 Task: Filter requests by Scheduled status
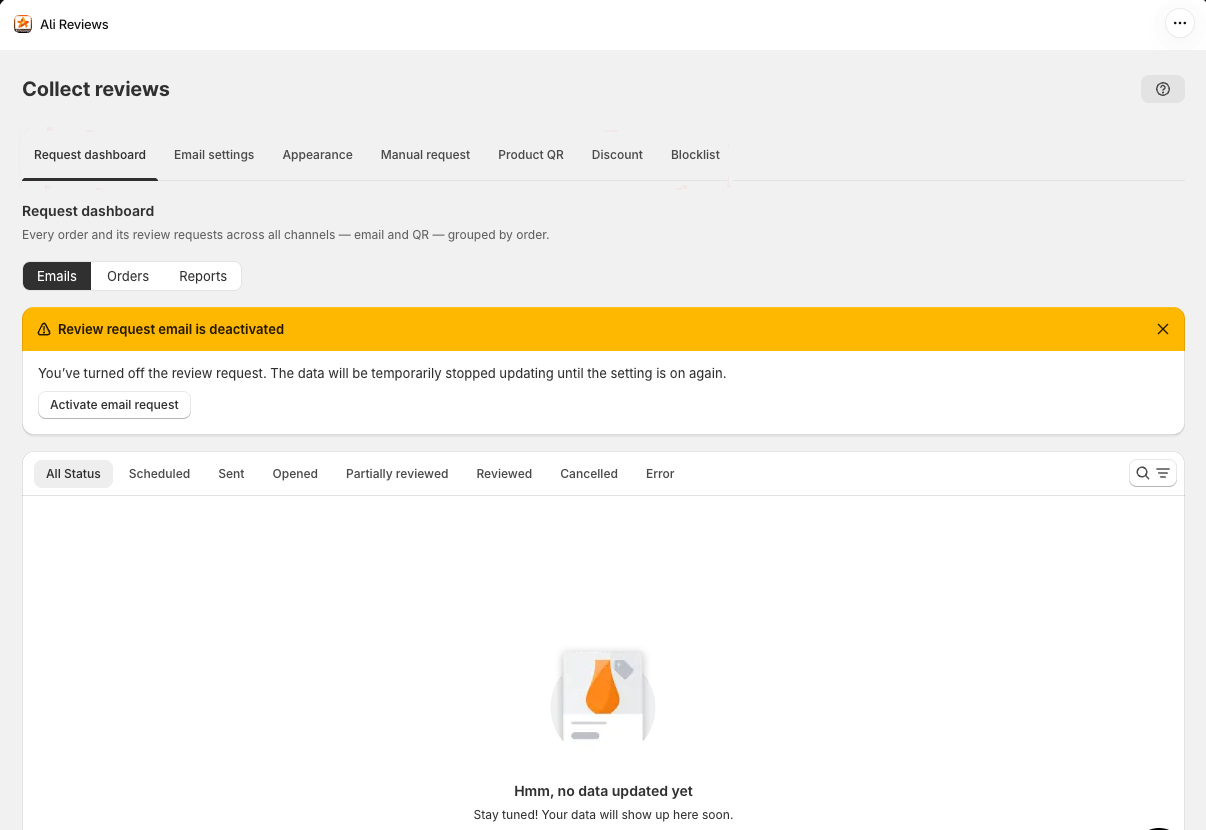pos(159,474)
